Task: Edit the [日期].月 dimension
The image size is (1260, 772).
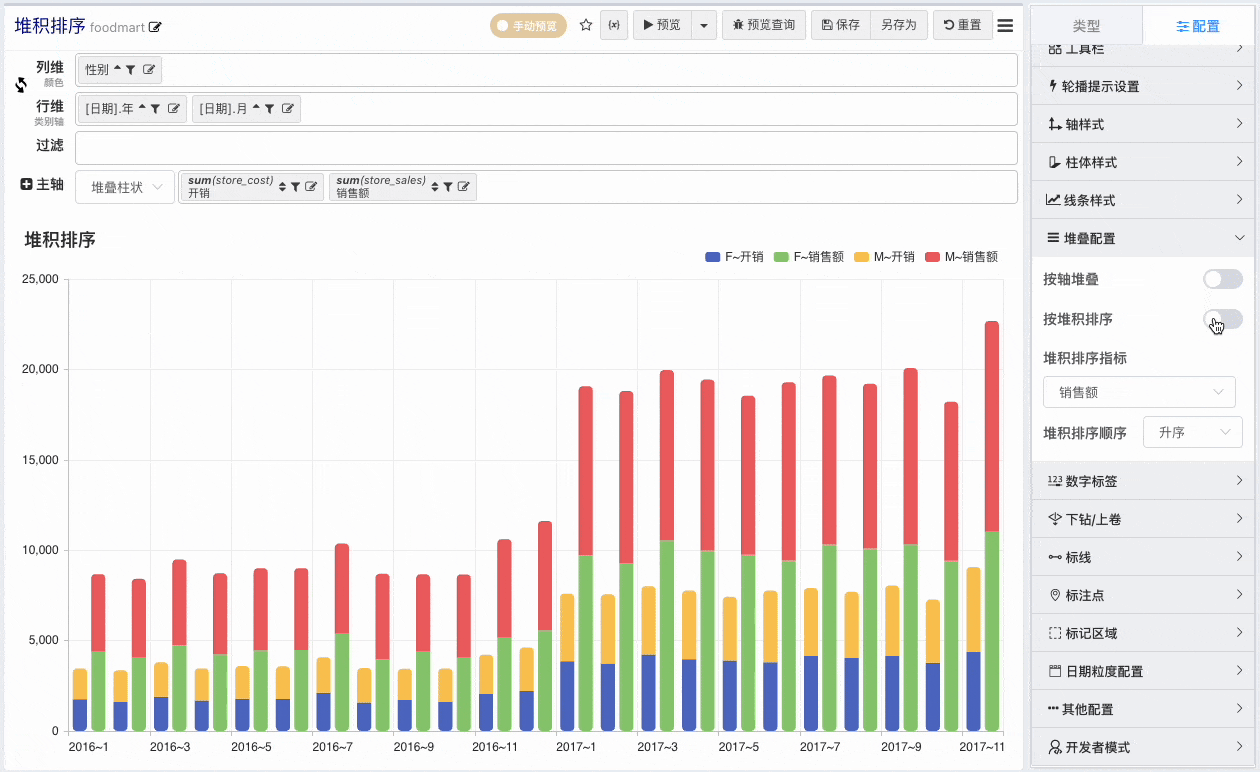Action: pos(288,109)
